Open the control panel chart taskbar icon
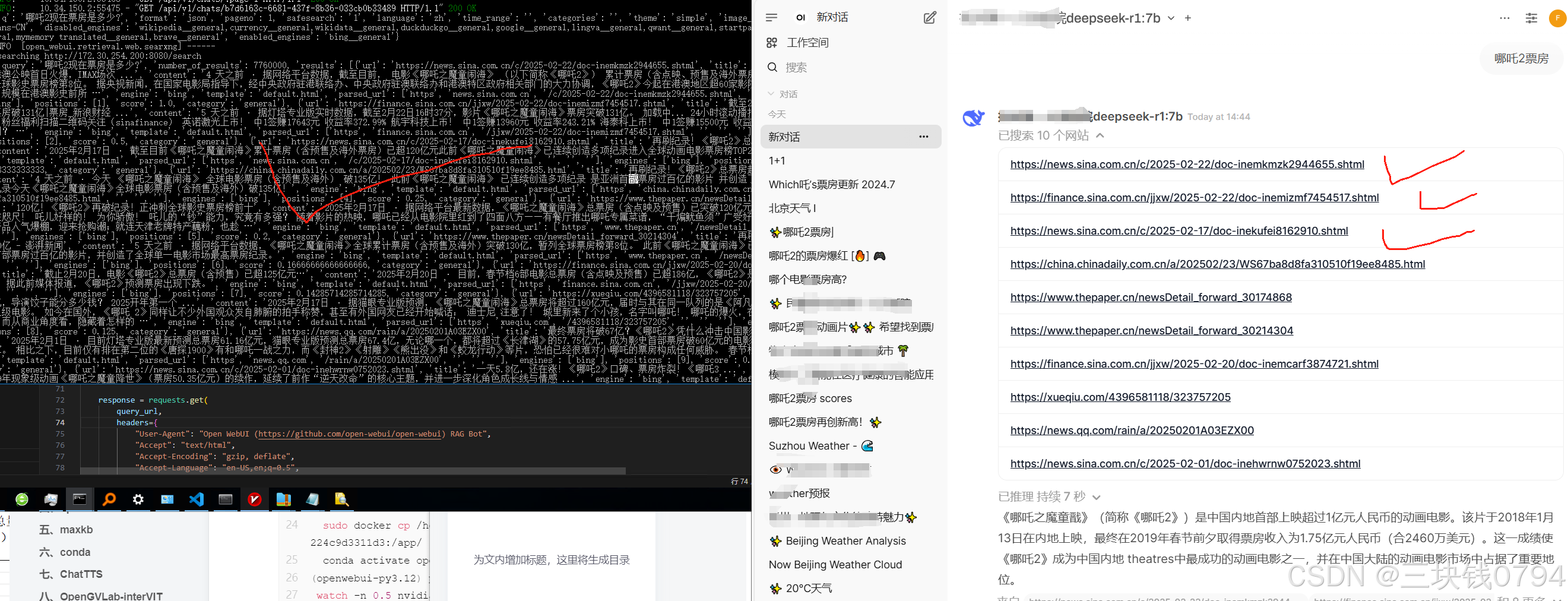The height and width of the screenshot is (601, 1568). tap(167, 499)
